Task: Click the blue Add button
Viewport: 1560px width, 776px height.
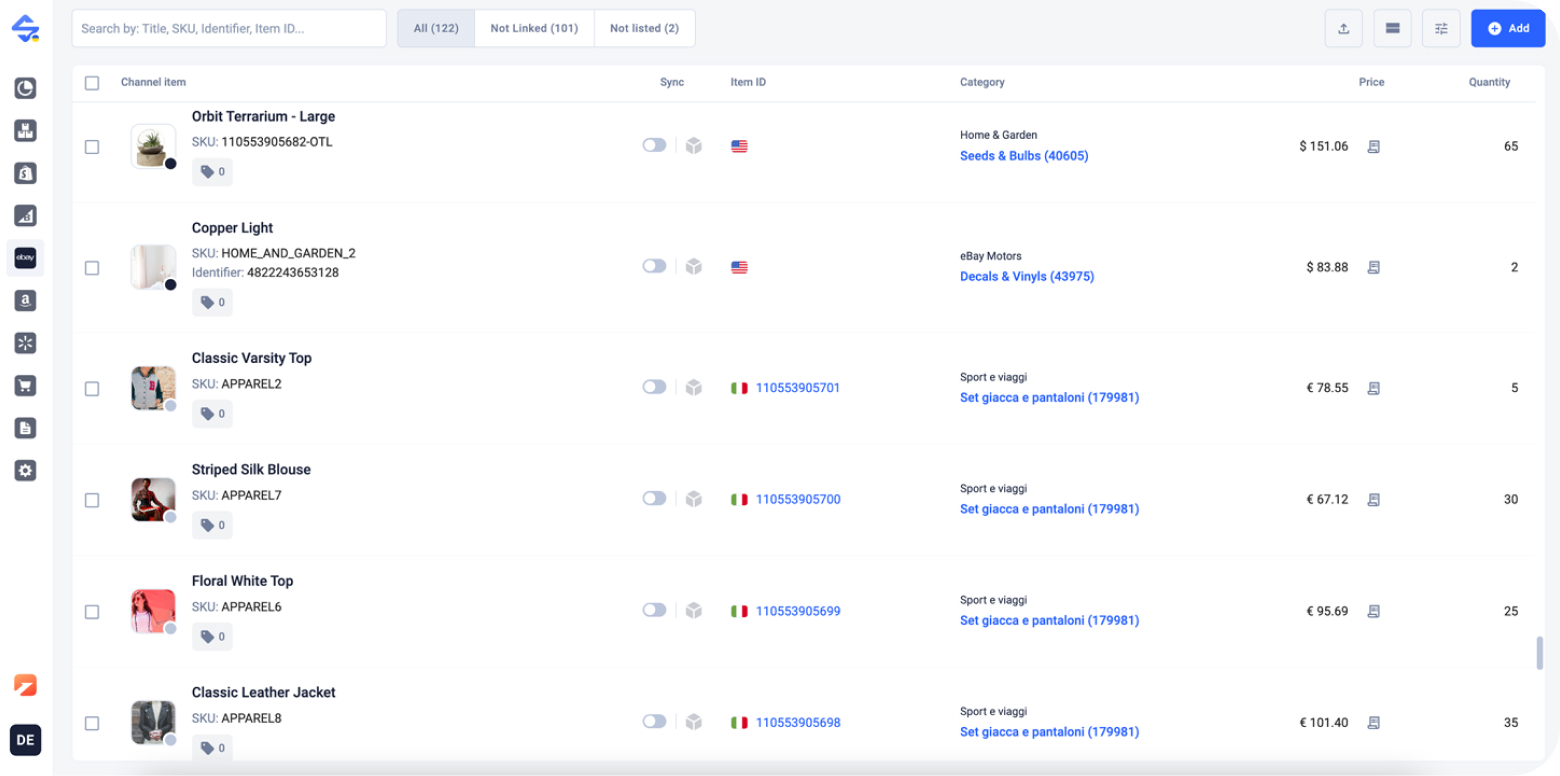Action: (1508, 29)
